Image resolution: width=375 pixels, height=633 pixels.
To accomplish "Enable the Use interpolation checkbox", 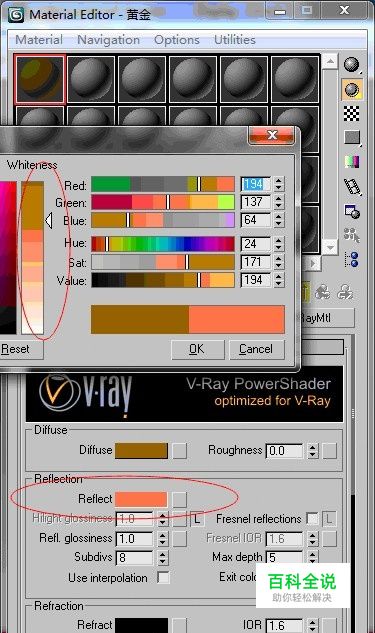I will click(163, 578).
